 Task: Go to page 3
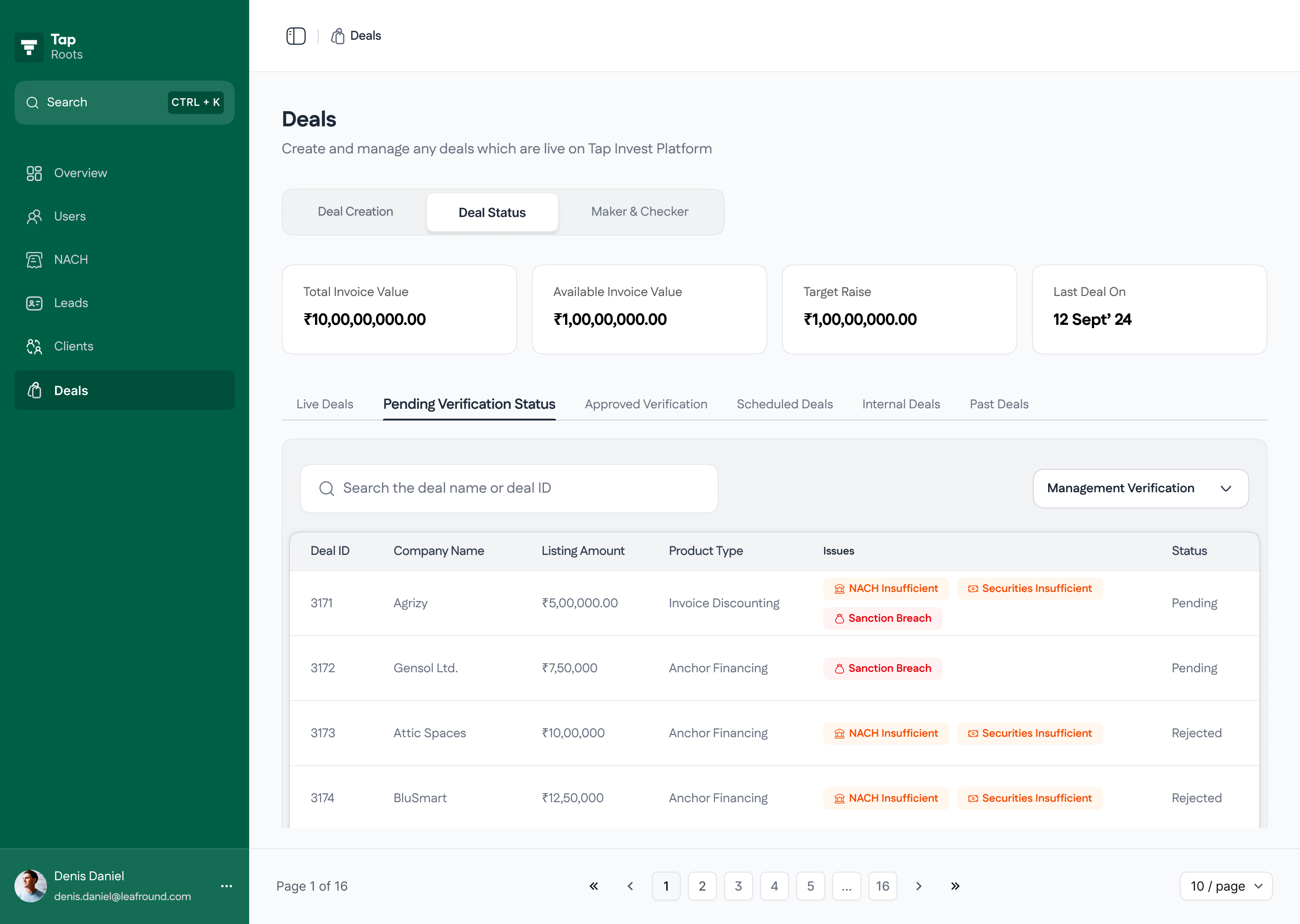pos(738,886)
